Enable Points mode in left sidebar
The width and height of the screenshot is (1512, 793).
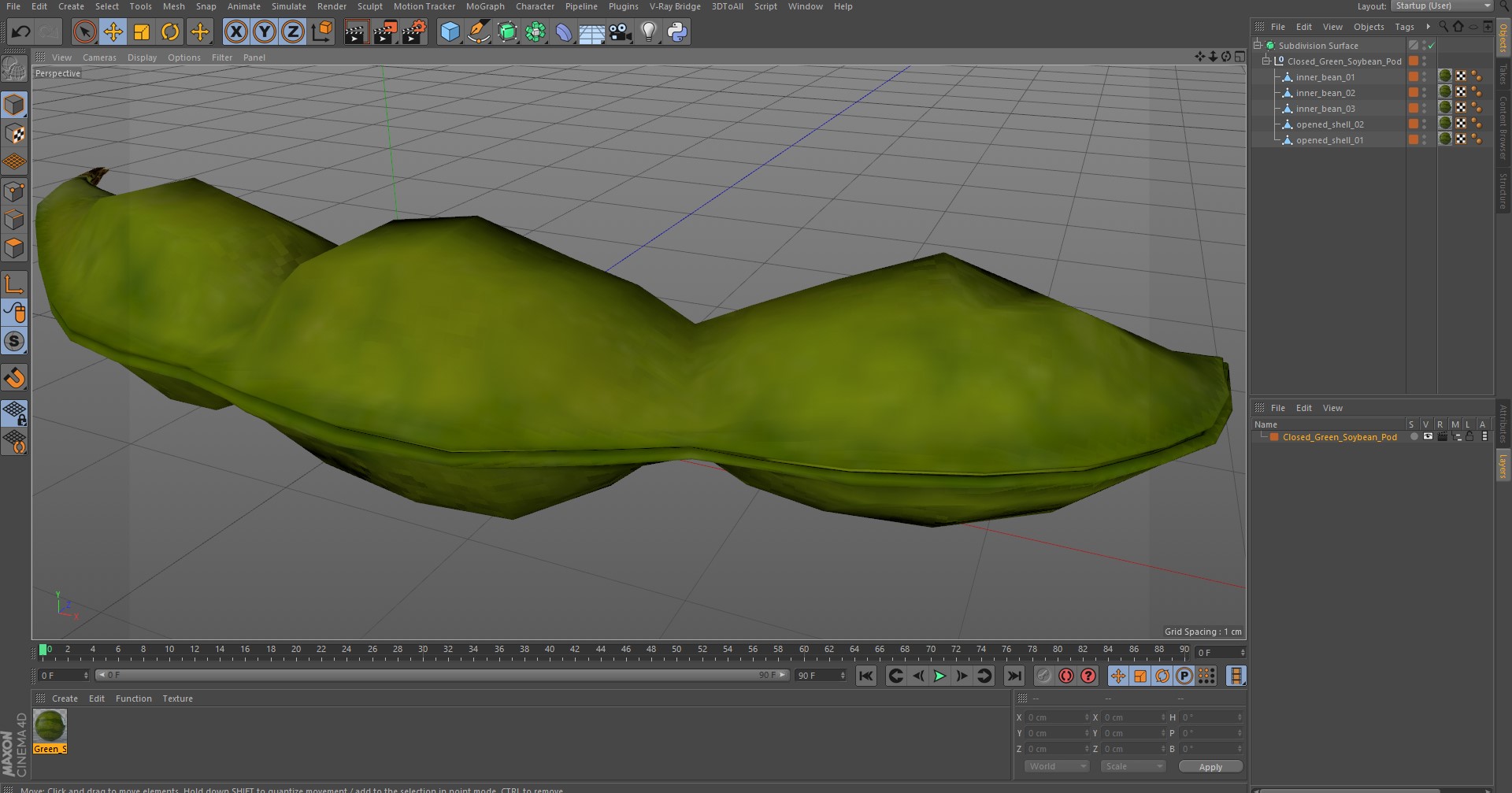coord(14,191)
